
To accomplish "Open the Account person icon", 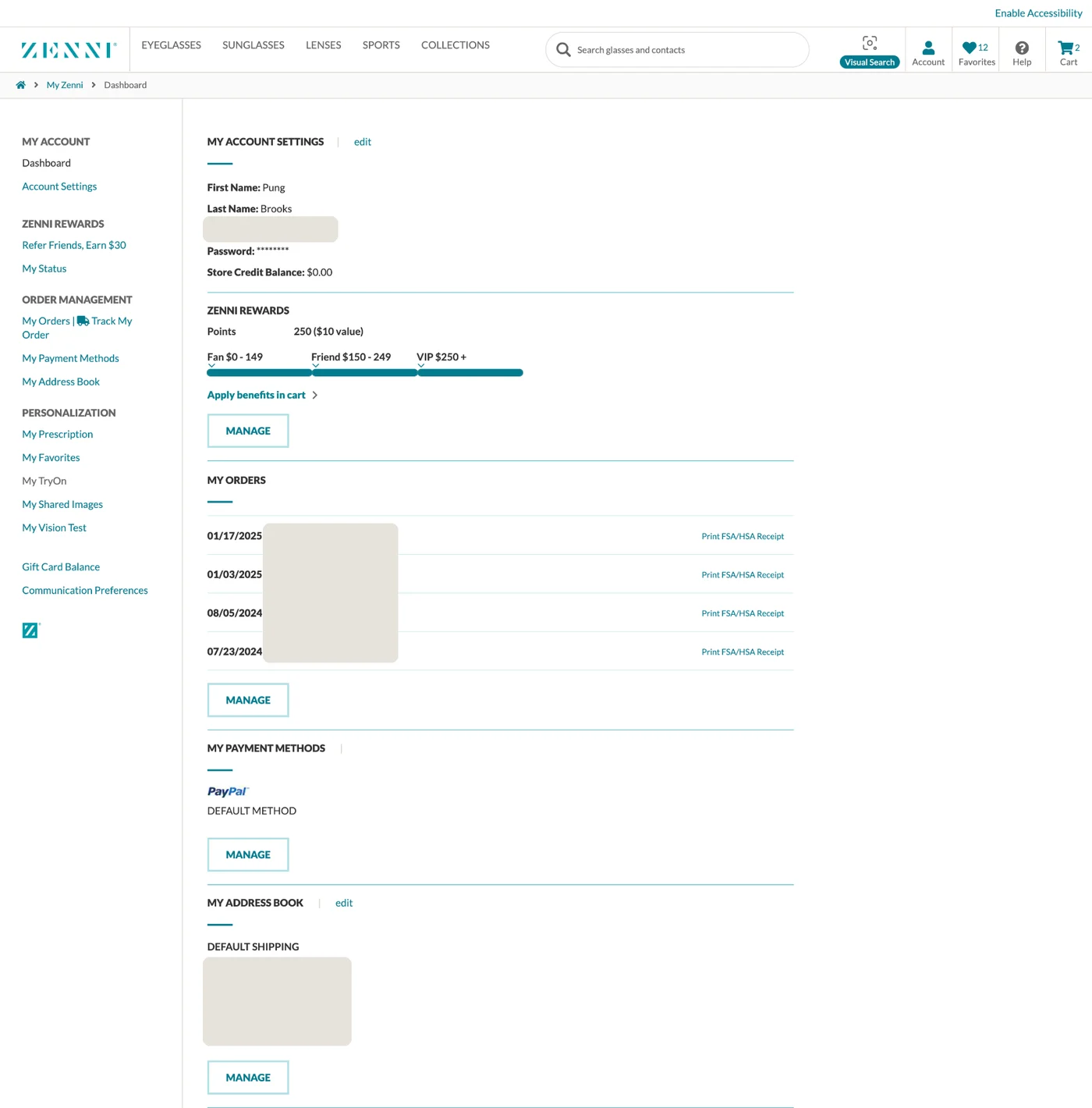I will 928,48.
